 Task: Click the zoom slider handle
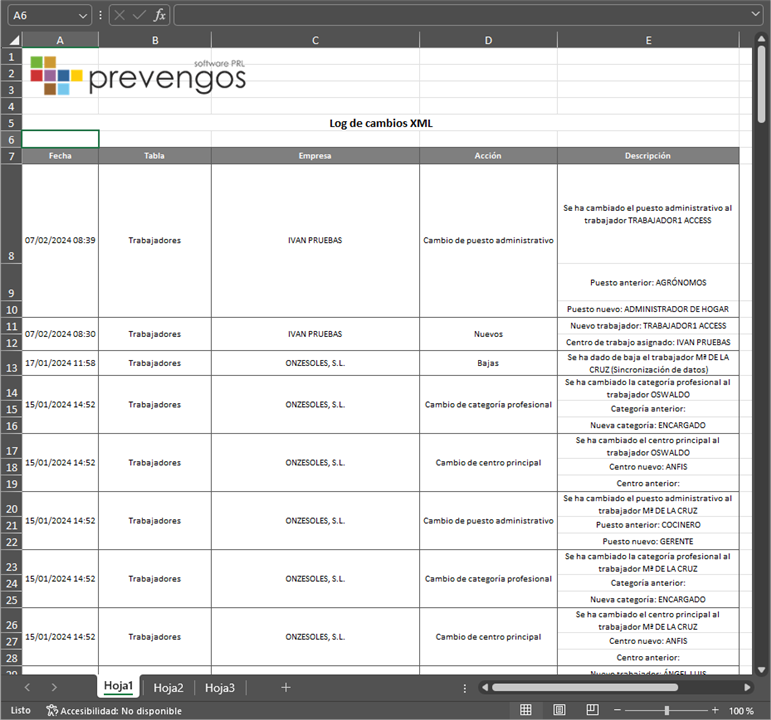click(x=667, y=710)
